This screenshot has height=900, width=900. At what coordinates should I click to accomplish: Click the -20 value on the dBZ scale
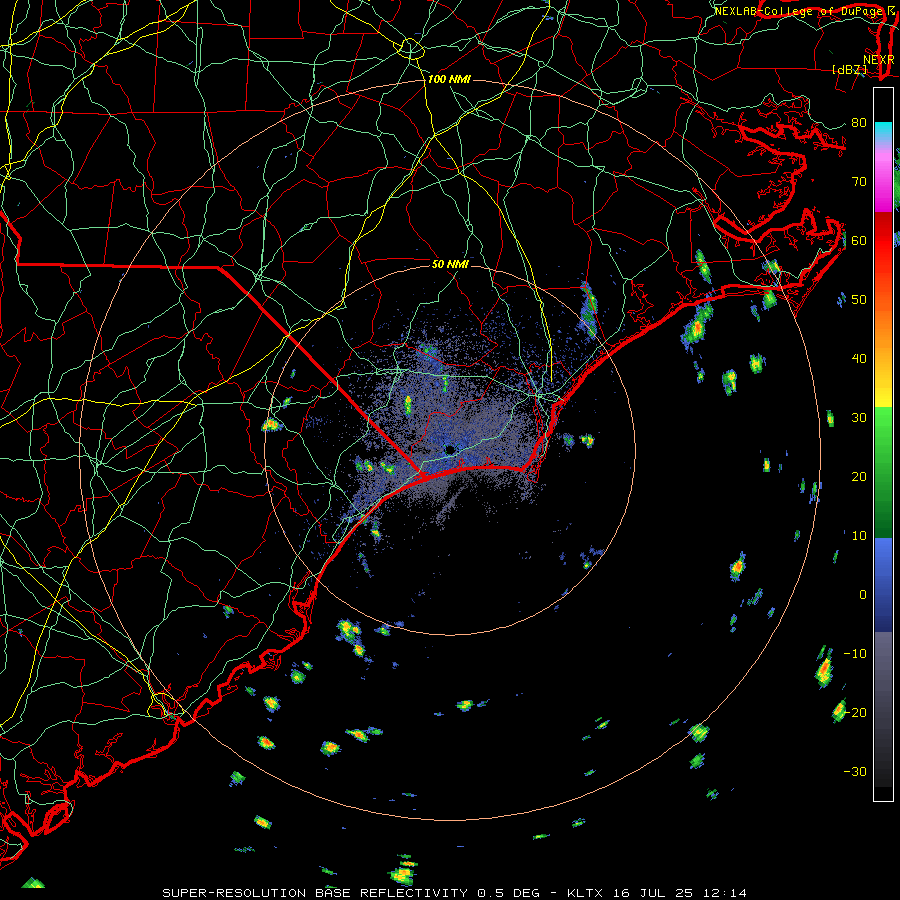(855, 712)
